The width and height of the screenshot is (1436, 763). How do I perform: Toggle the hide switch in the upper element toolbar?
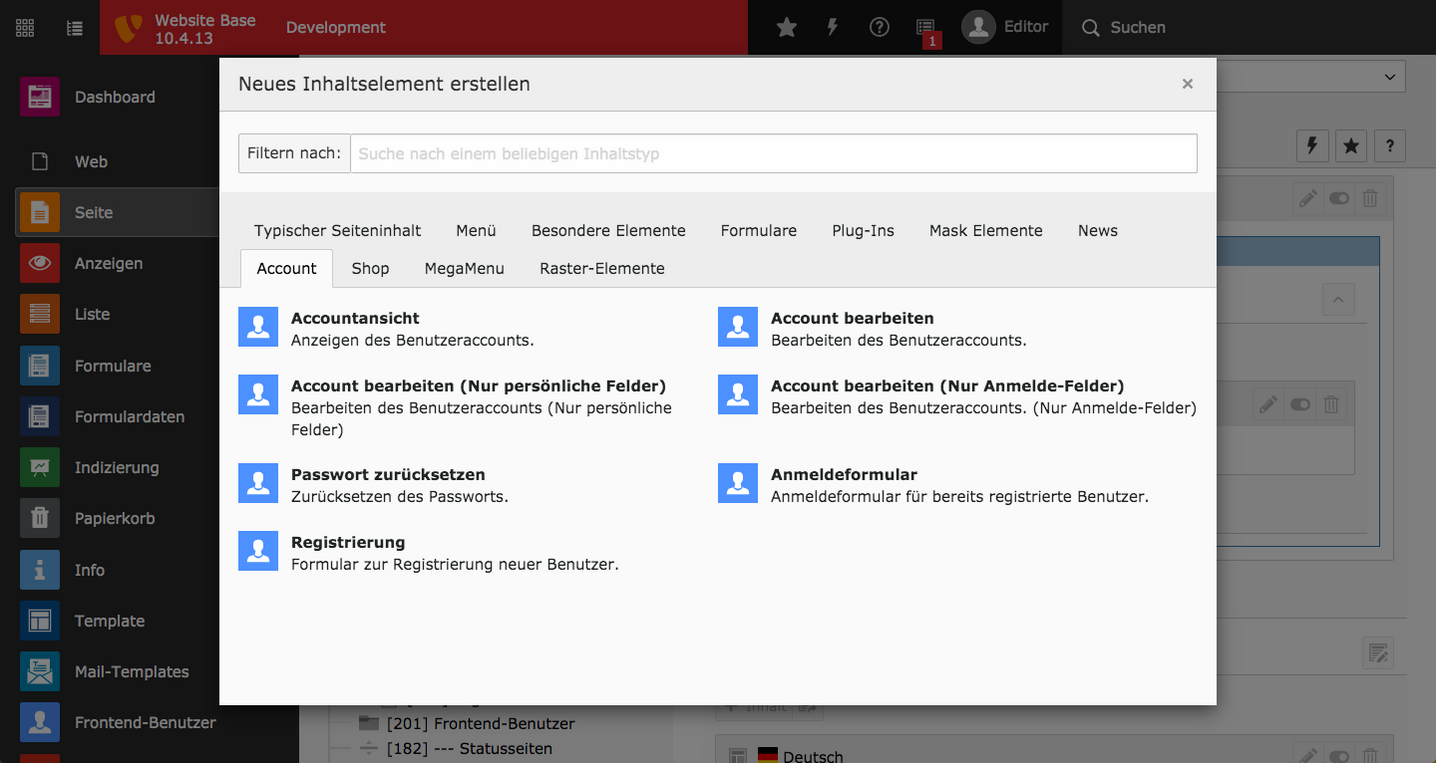pyautogui.click(x=1339, y=198)
